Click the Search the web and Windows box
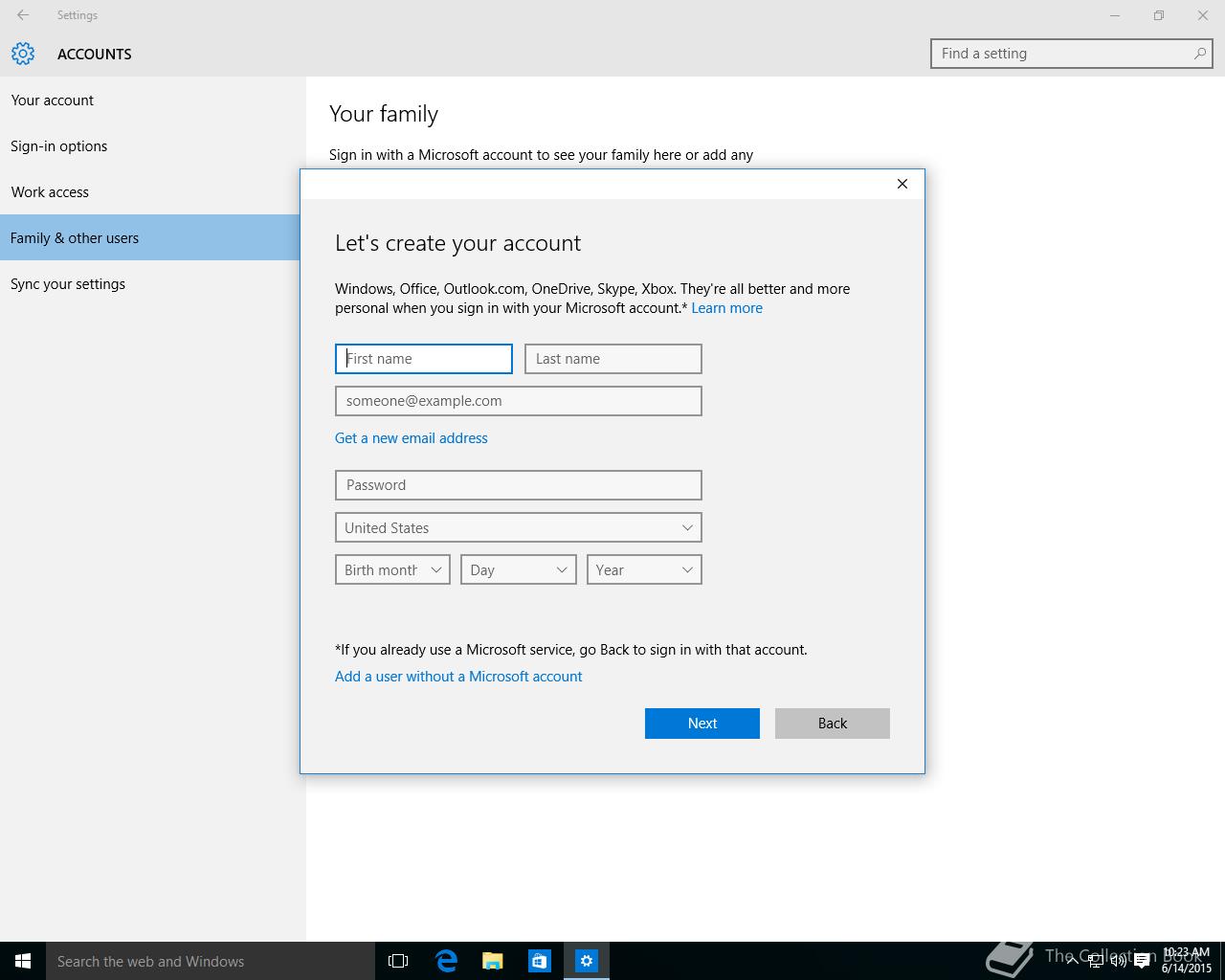Viewport: 1225px width, 980px height. [211, 961]
